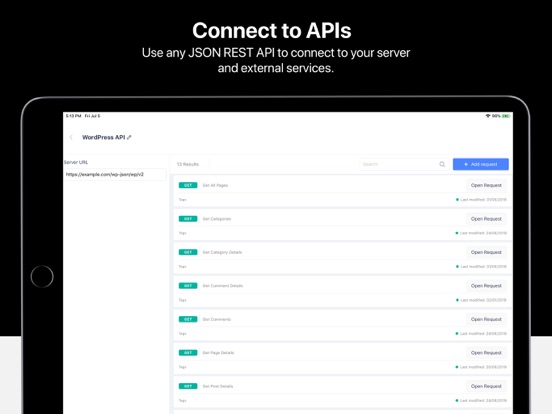Click the GET badge on Get Comments
The image size is (552, 414).
pos(188,319)
